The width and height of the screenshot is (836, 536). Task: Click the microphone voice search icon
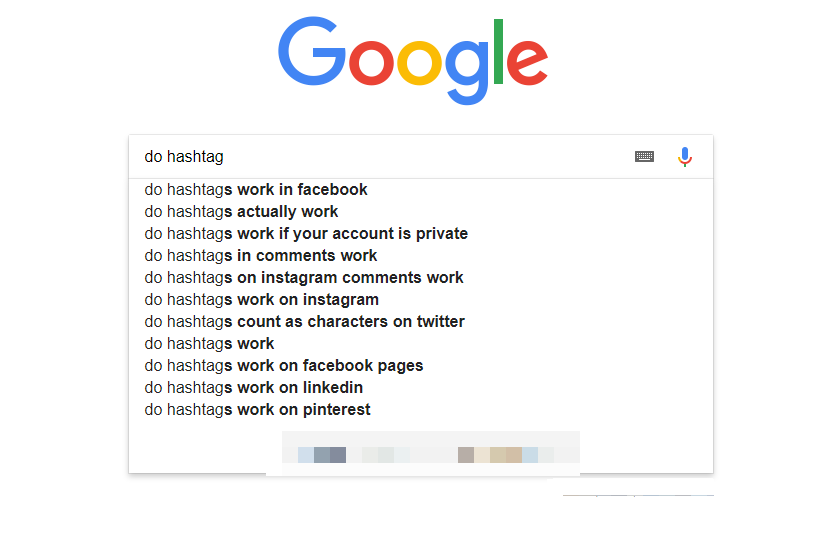(x=685, y=157)
